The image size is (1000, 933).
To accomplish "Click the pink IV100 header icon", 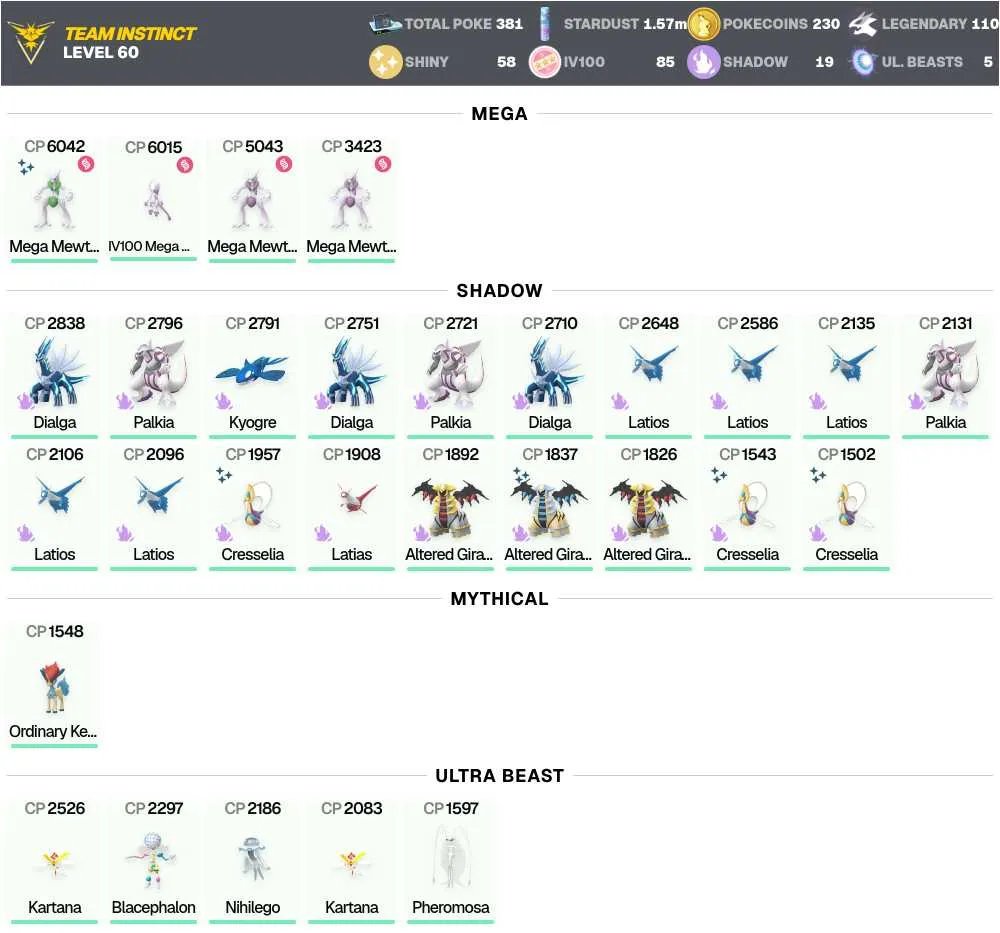I will coord(545,62).
